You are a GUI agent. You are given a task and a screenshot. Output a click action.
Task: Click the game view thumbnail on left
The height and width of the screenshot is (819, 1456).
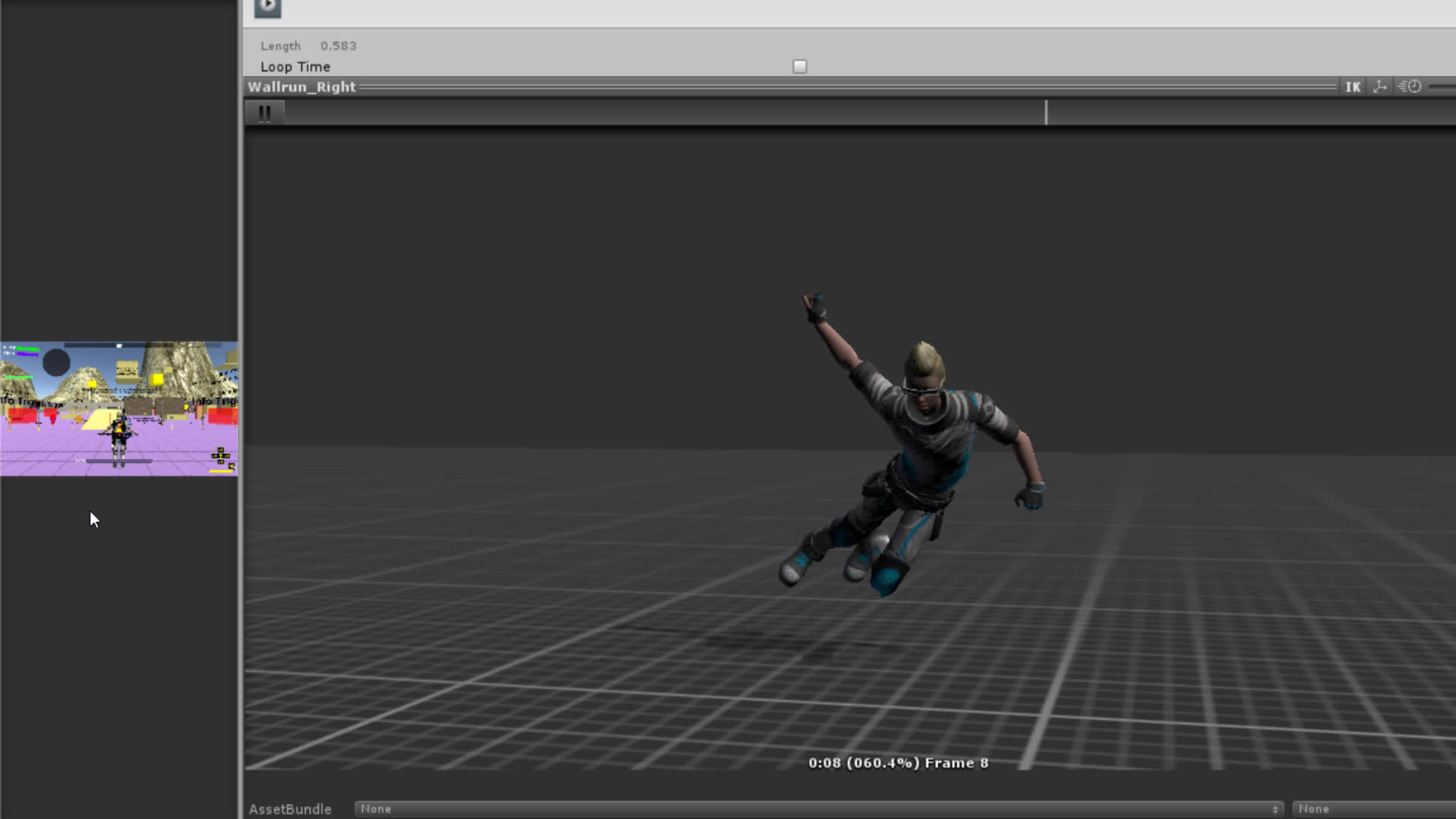coord(119,409)
